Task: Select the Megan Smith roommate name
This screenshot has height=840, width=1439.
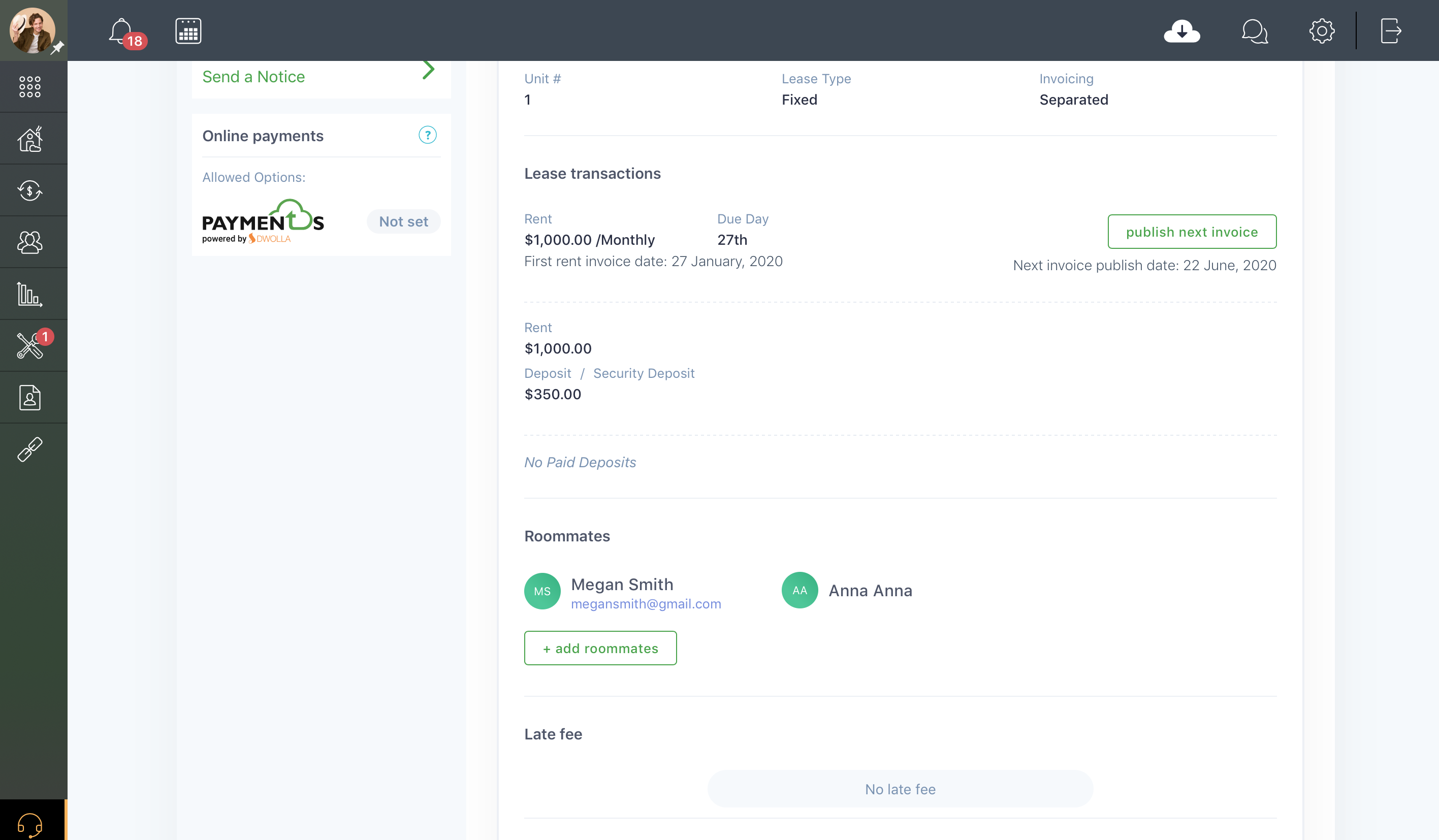Action: click(622, 584)
